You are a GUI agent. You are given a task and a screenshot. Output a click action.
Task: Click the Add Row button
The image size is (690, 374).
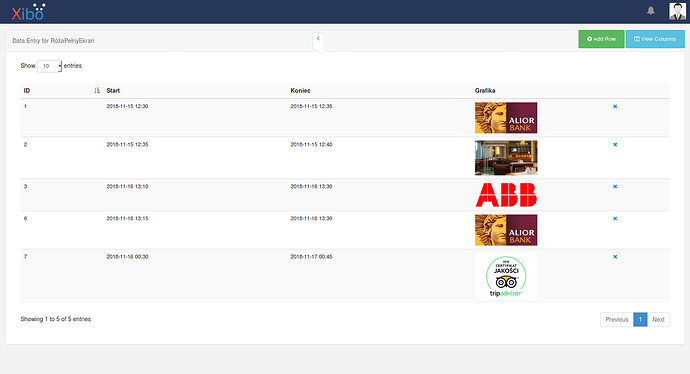click(x=601, y=39)
